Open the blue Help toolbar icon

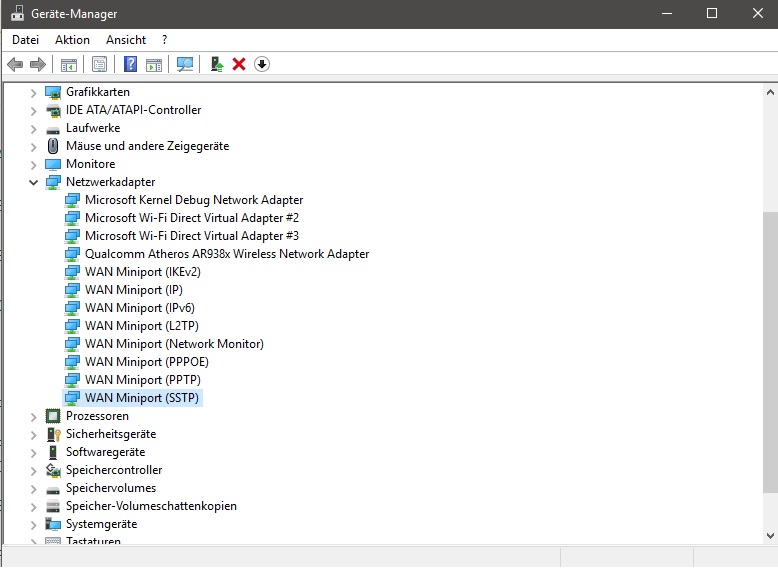[x=130, y=64]
